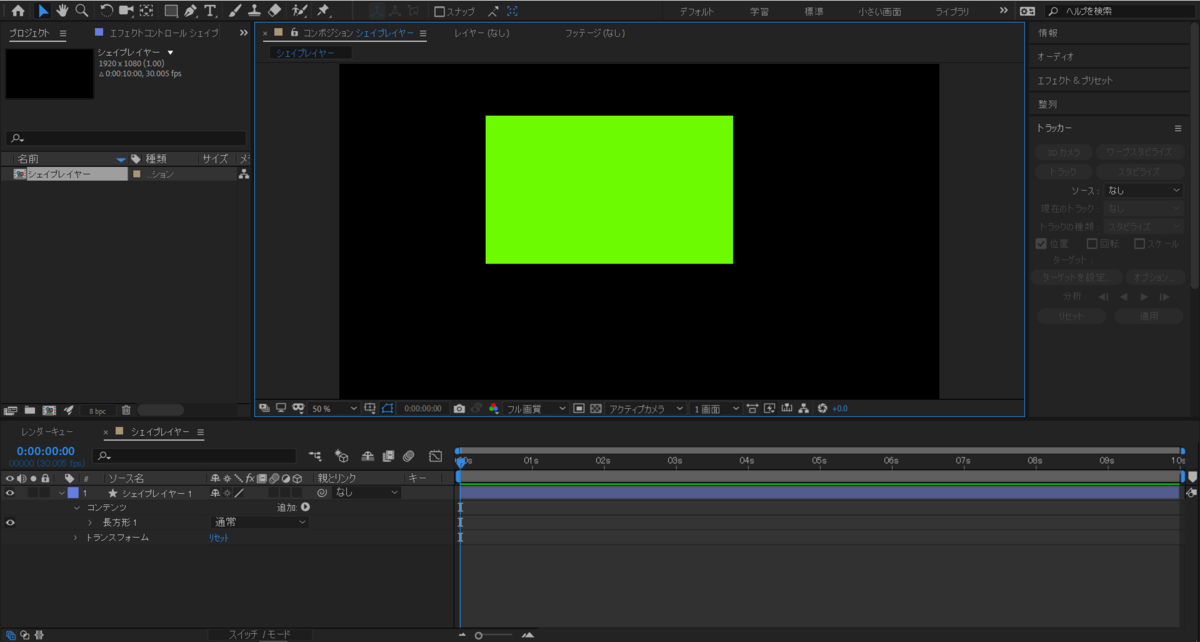This screenshot has height=642, width=1200.
Task: Open the Graph Editor icon in timeline
Action: 436,456
